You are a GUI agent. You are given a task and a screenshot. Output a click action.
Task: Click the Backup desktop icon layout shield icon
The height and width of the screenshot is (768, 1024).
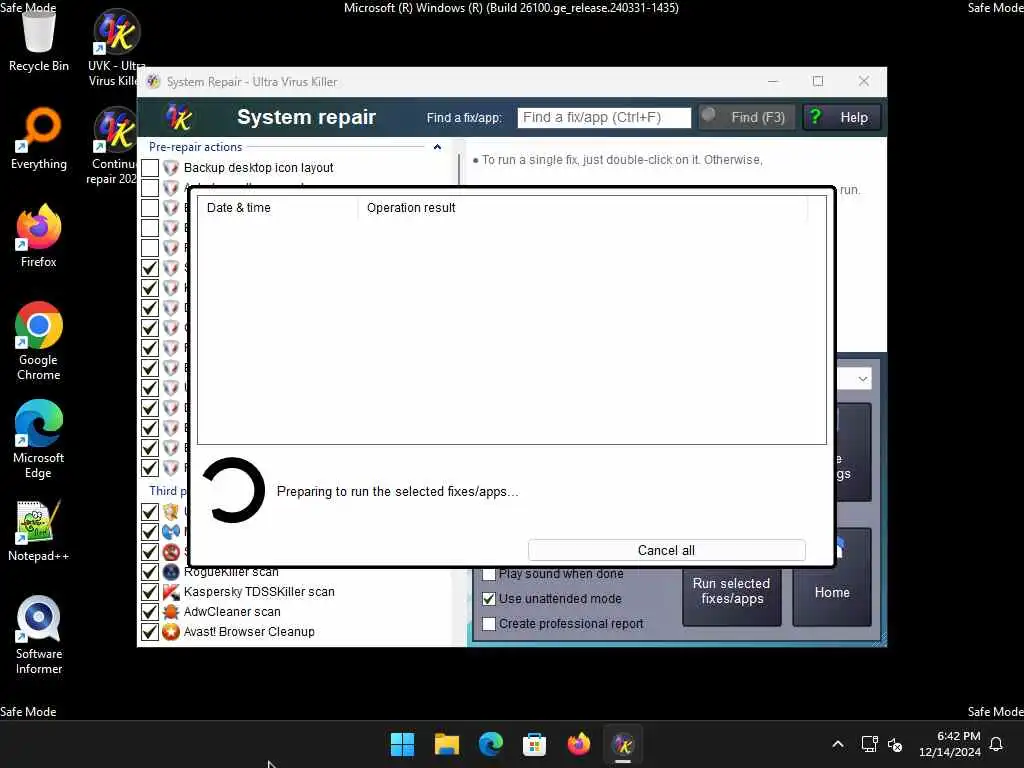click(x=171, y=168)
